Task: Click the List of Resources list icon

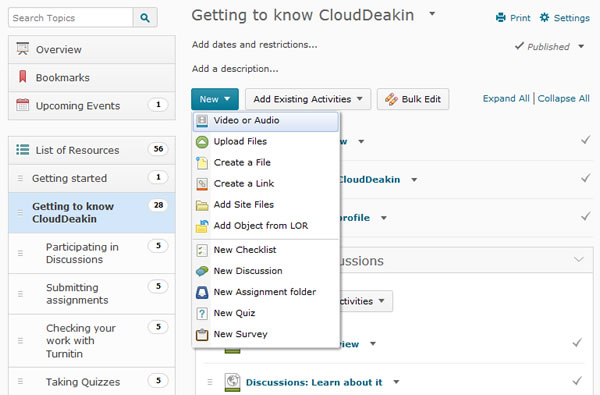Action: pyautogui.click(x=23, y=150)
